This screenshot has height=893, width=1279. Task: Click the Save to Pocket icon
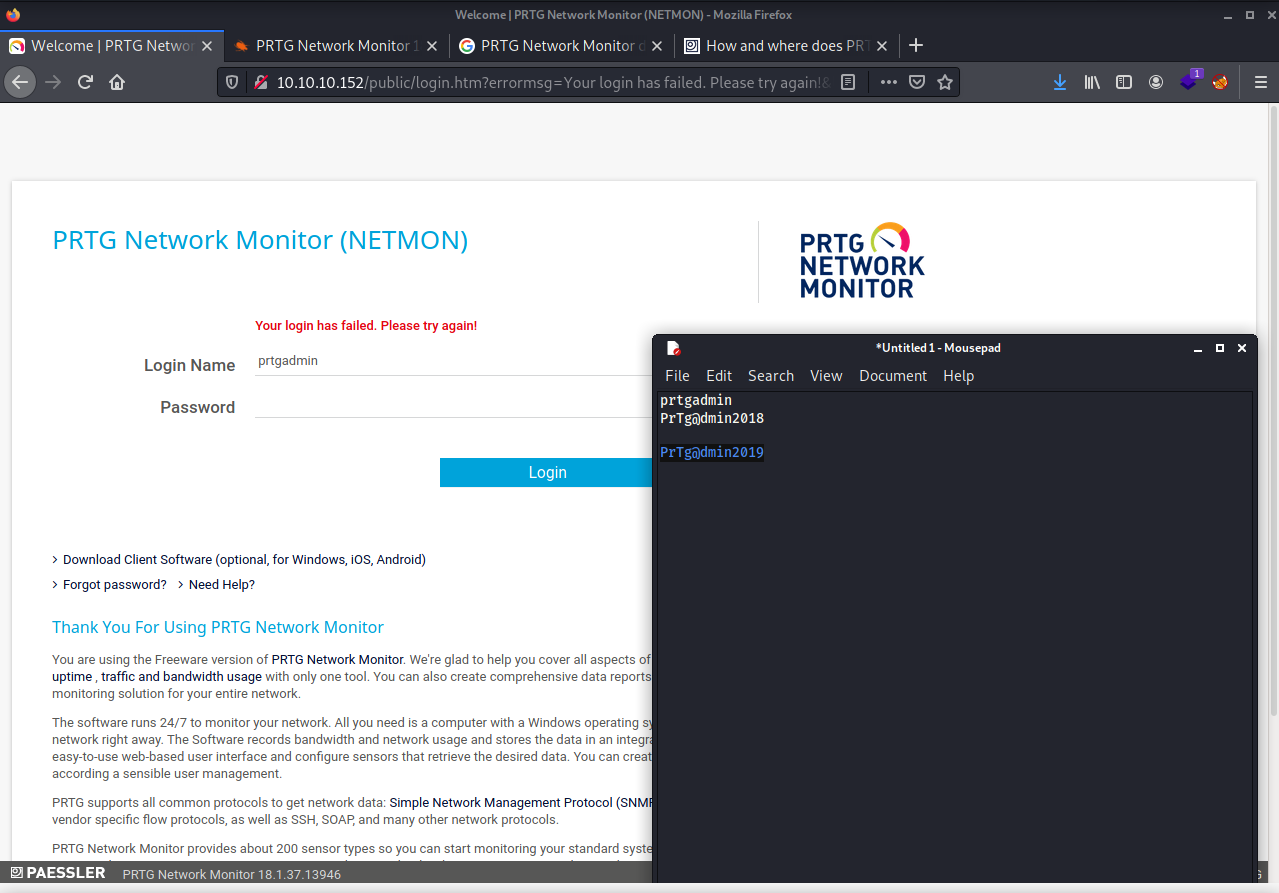click(x=916, y=83)
